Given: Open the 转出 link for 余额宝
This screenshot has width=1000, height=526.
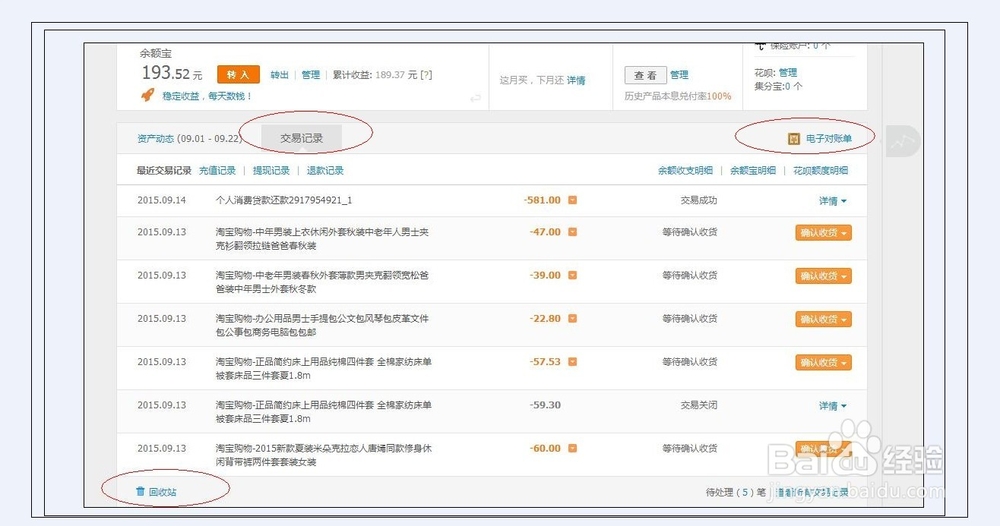Looking at the screenshot, I should click(279, 75).
